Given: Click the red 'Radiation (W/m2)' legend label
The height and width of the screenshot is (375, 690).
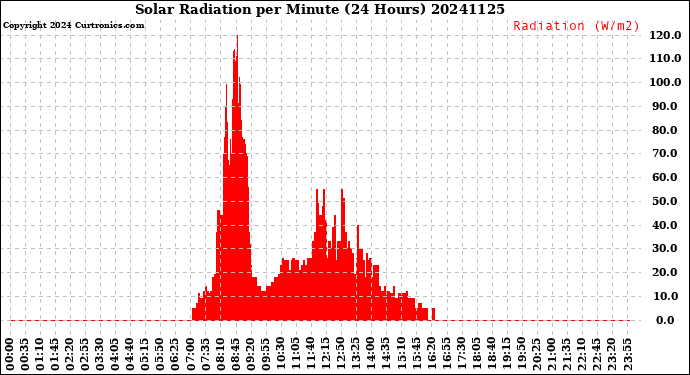Looking at the screenshot, I should pyautogui.click(x=576, y=26).
